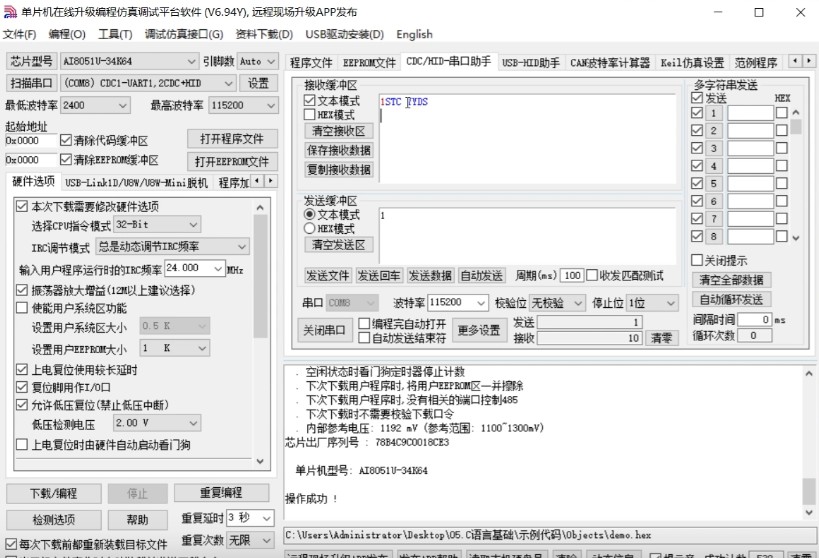This screenshot has height=558, width=819.
Task: Open 低压检测电压 2.00 V dropdown
Action: pyautogui.click(x=193, y=423)
